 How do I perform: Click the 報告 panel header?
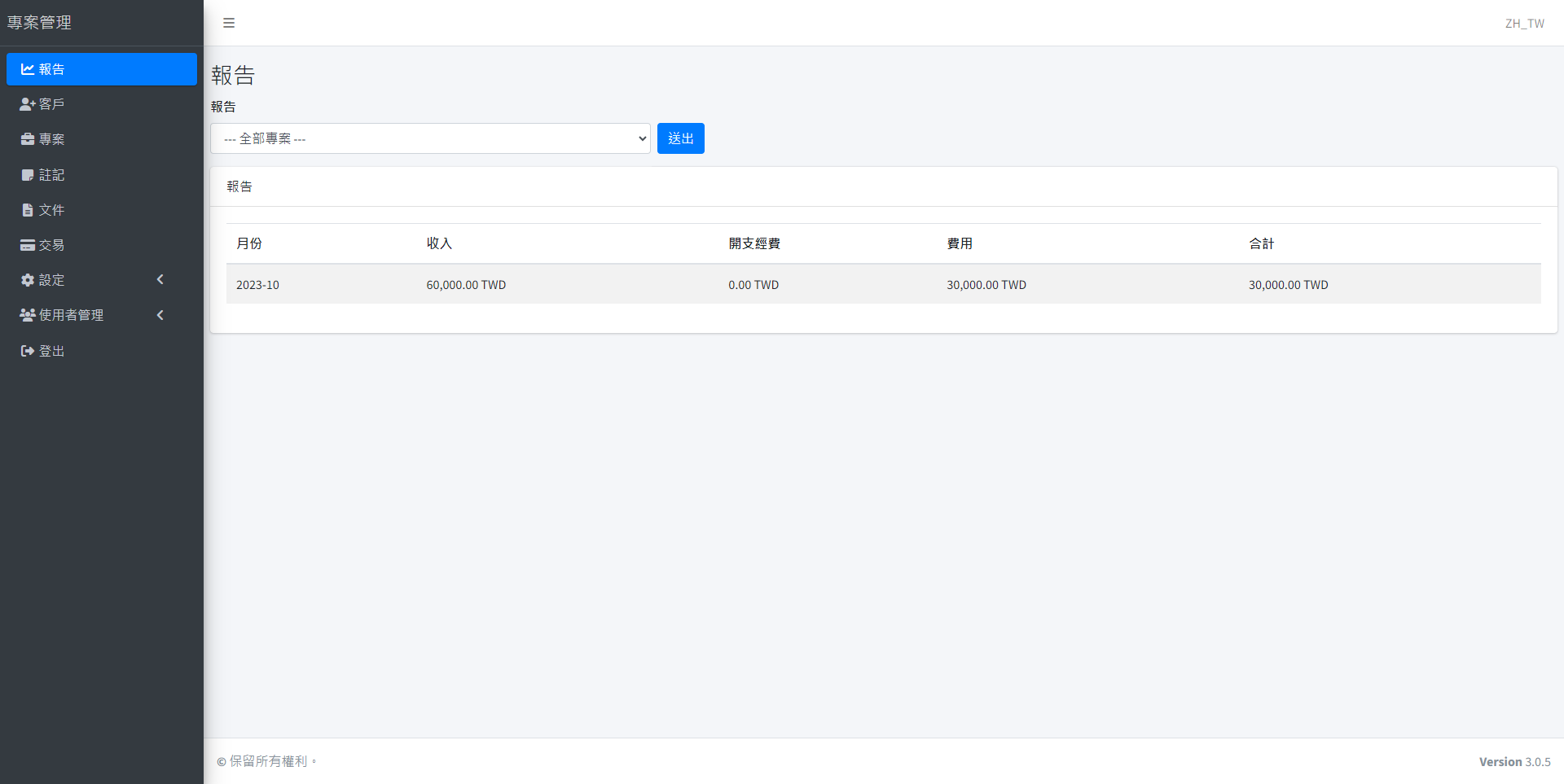pyautogui.click(x=239, y=186)
